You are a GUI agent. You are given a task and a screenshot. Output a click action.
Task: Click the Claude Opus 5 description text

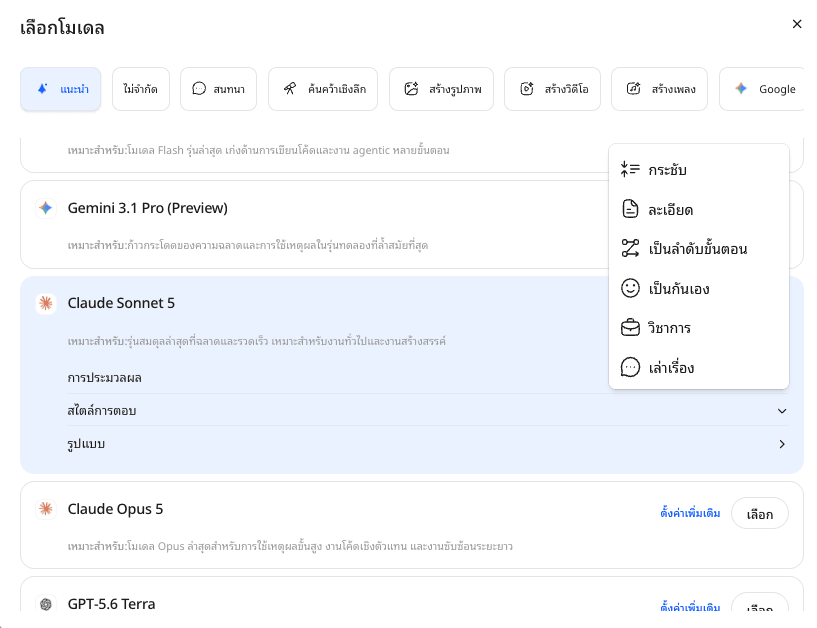[290, 547]
